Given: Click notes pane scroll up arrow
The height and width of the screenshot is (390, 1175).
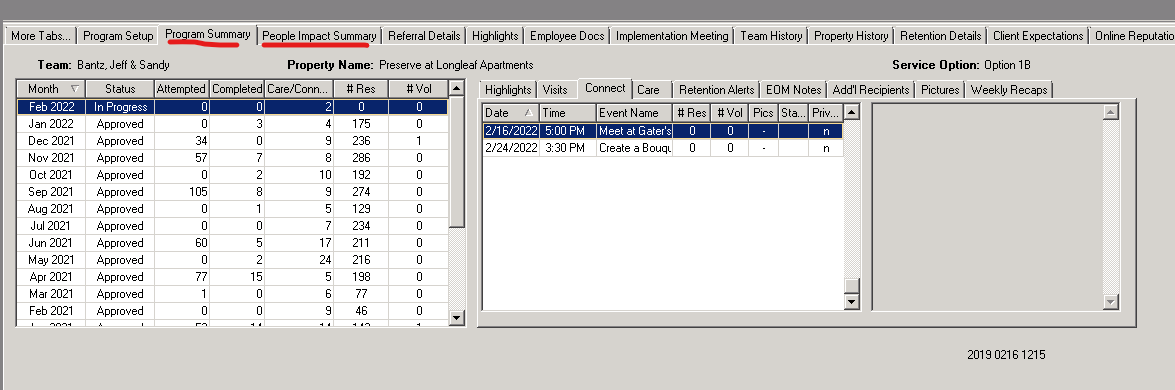Looking at the screenshot, I should tap(1111, 112).
